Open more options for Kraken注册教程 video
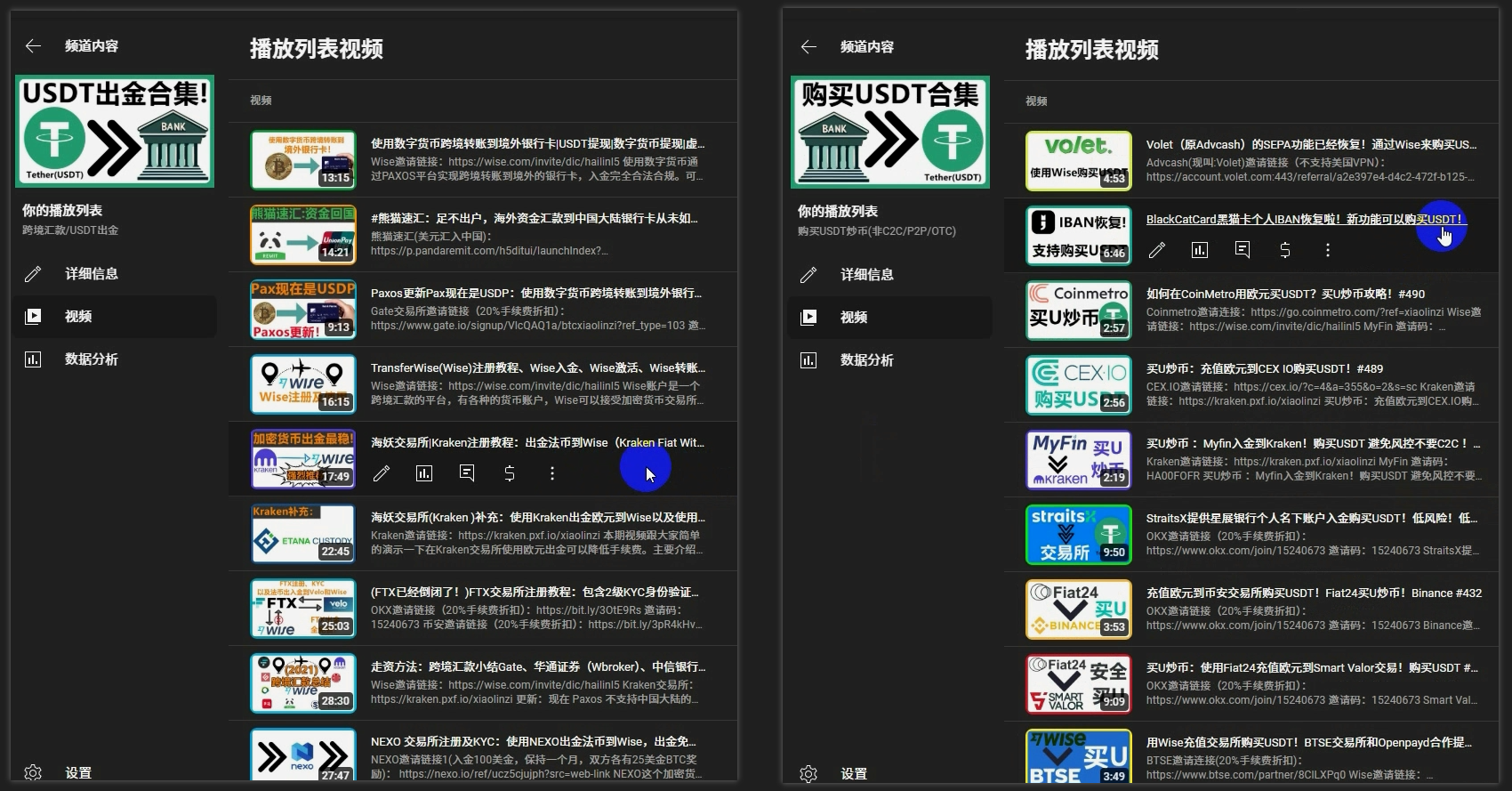The image size is (1512, 791). [552, 473]
